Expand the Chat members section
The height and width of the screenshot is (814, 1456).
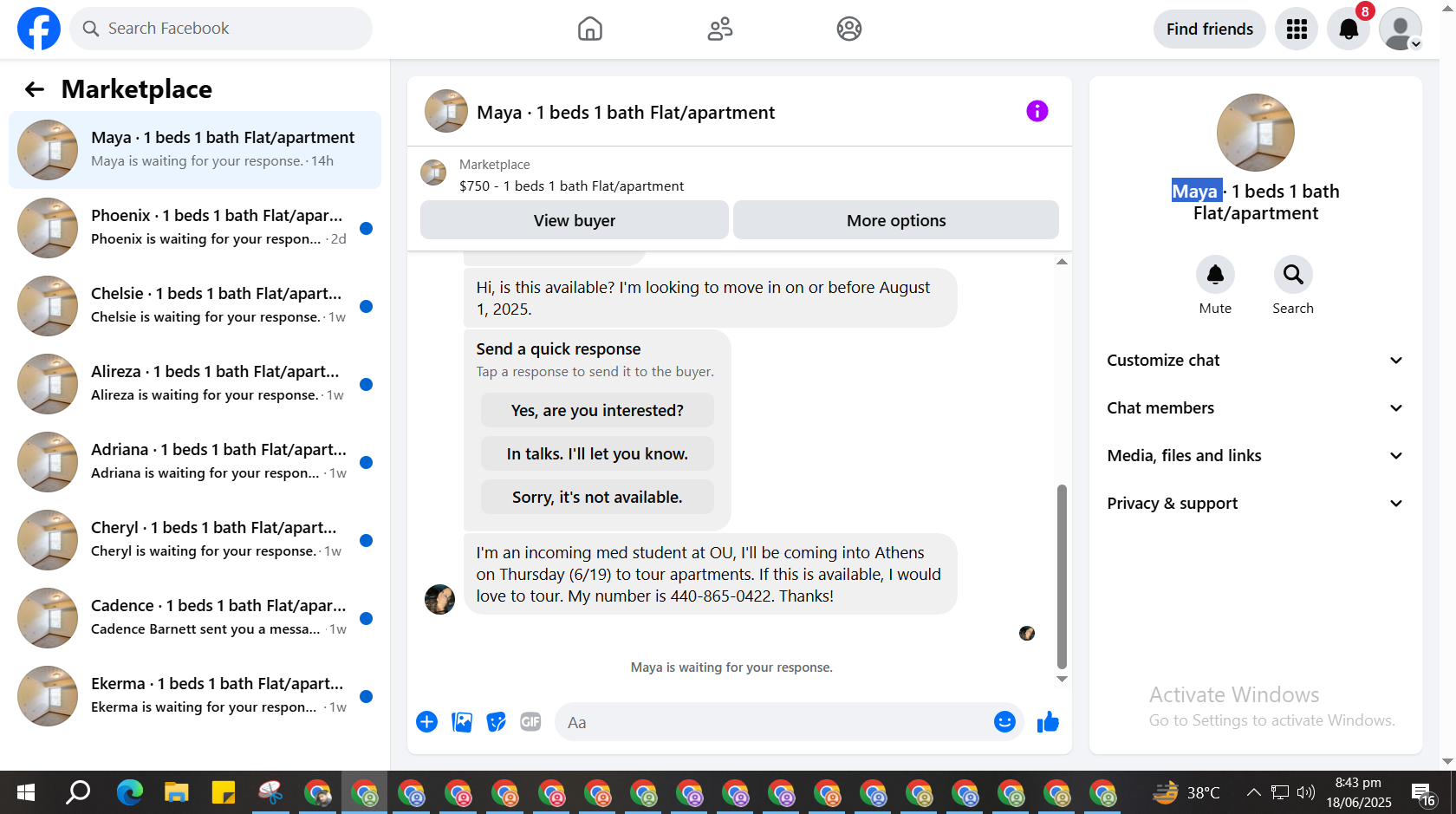click(1255, 407)
